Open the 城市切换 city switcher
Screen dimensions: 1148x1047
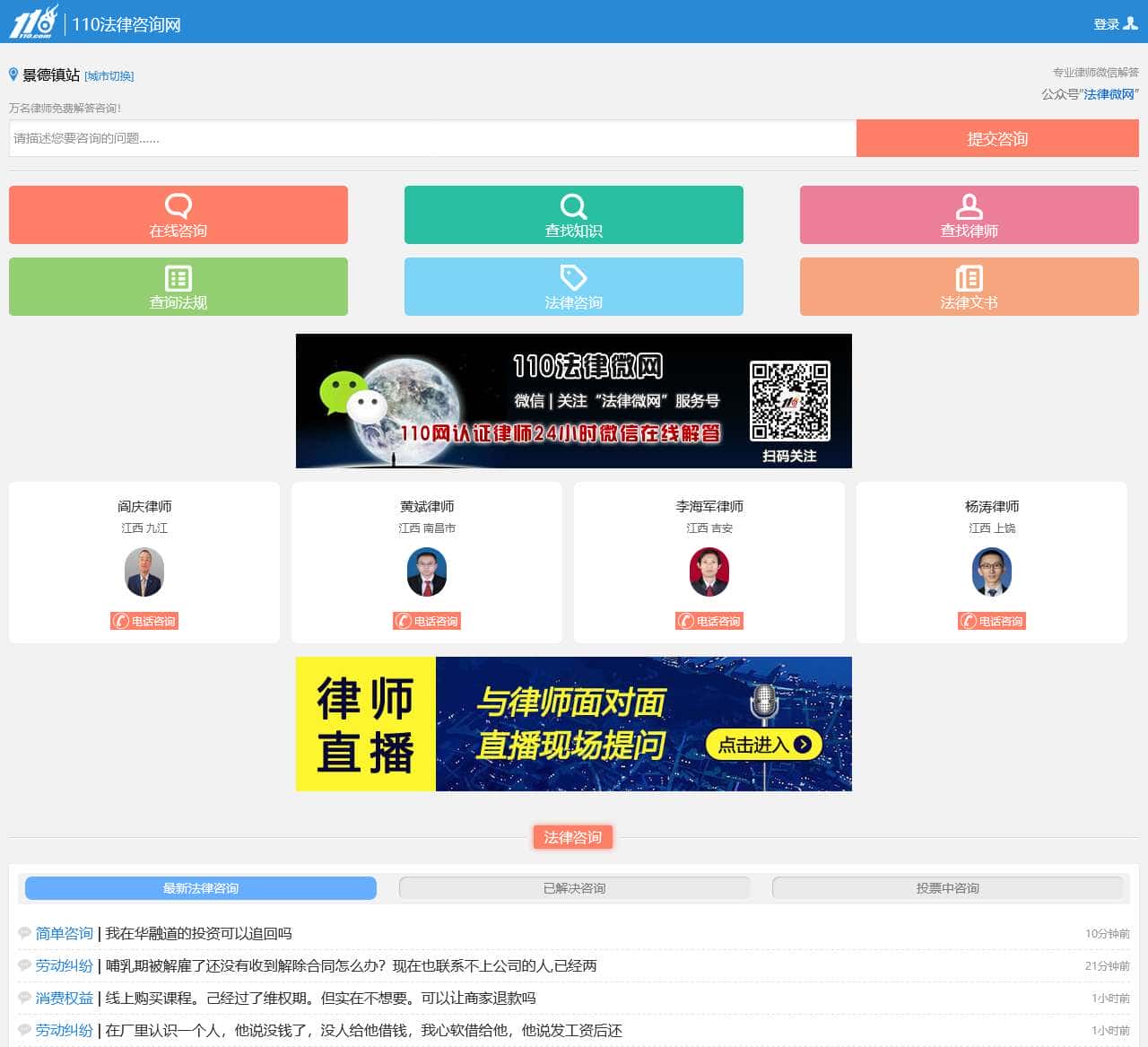(x=109, y=76)
